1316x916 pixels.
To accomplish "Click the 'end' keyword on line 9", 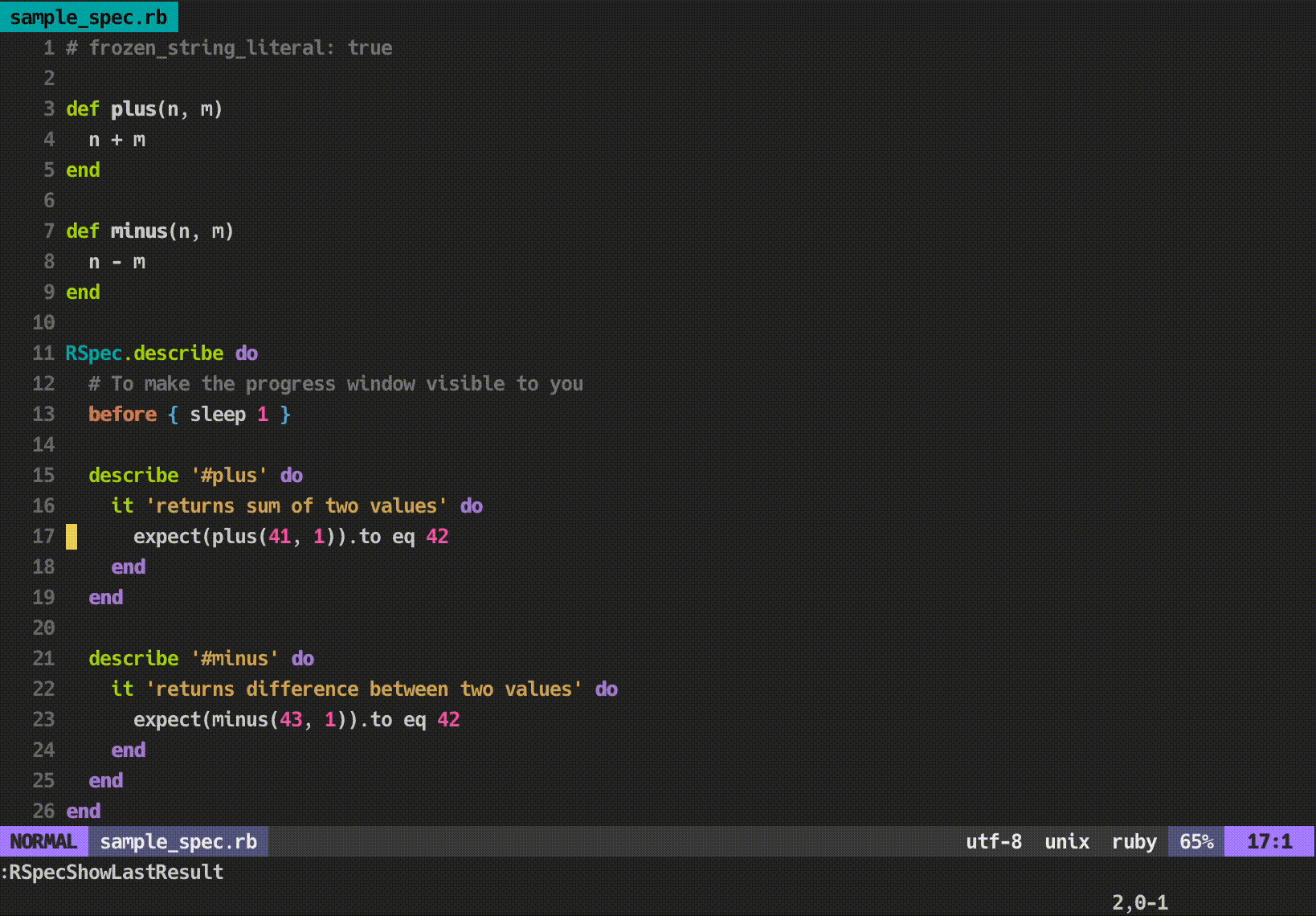I will (83, 292).
